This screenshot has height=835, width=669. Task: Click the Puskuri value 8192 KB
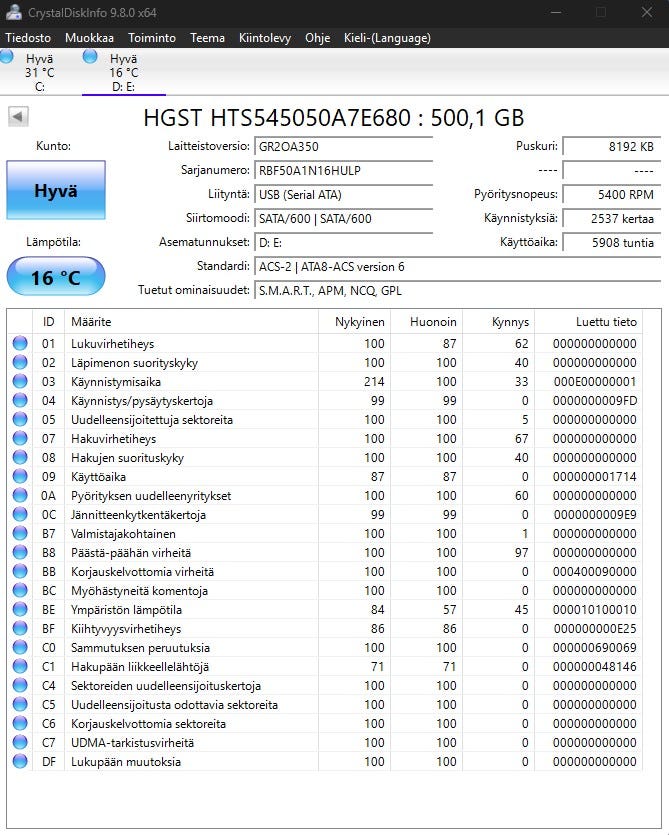pyautogui.click(x=611, y=146)
